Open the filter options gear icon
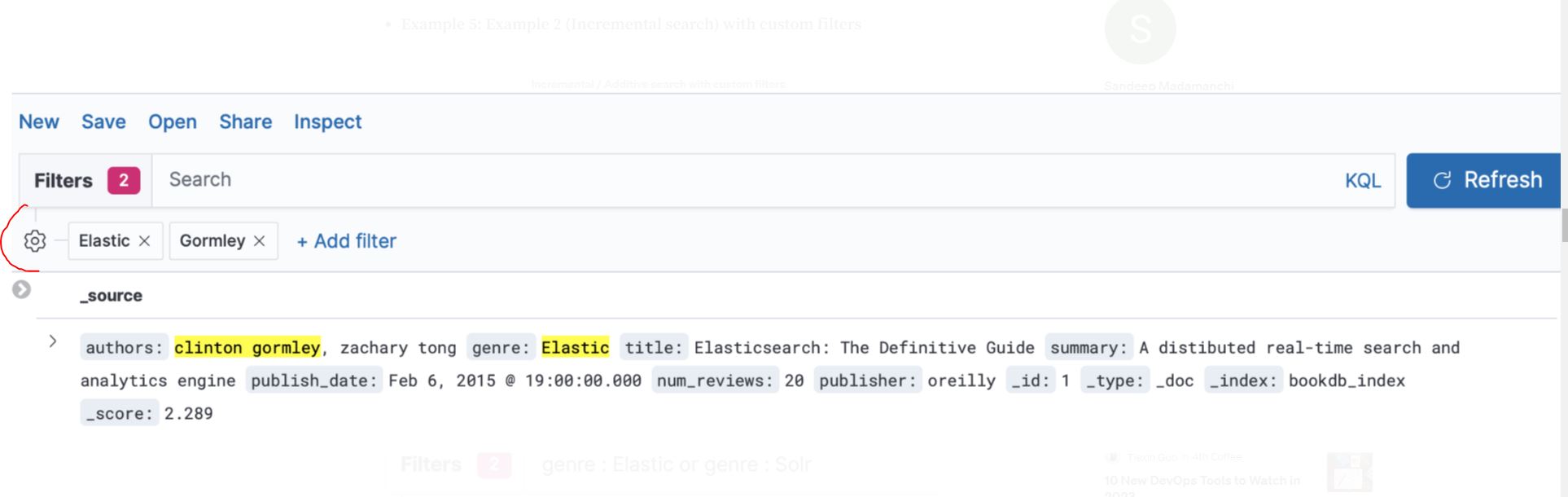 tap(35, 241)
